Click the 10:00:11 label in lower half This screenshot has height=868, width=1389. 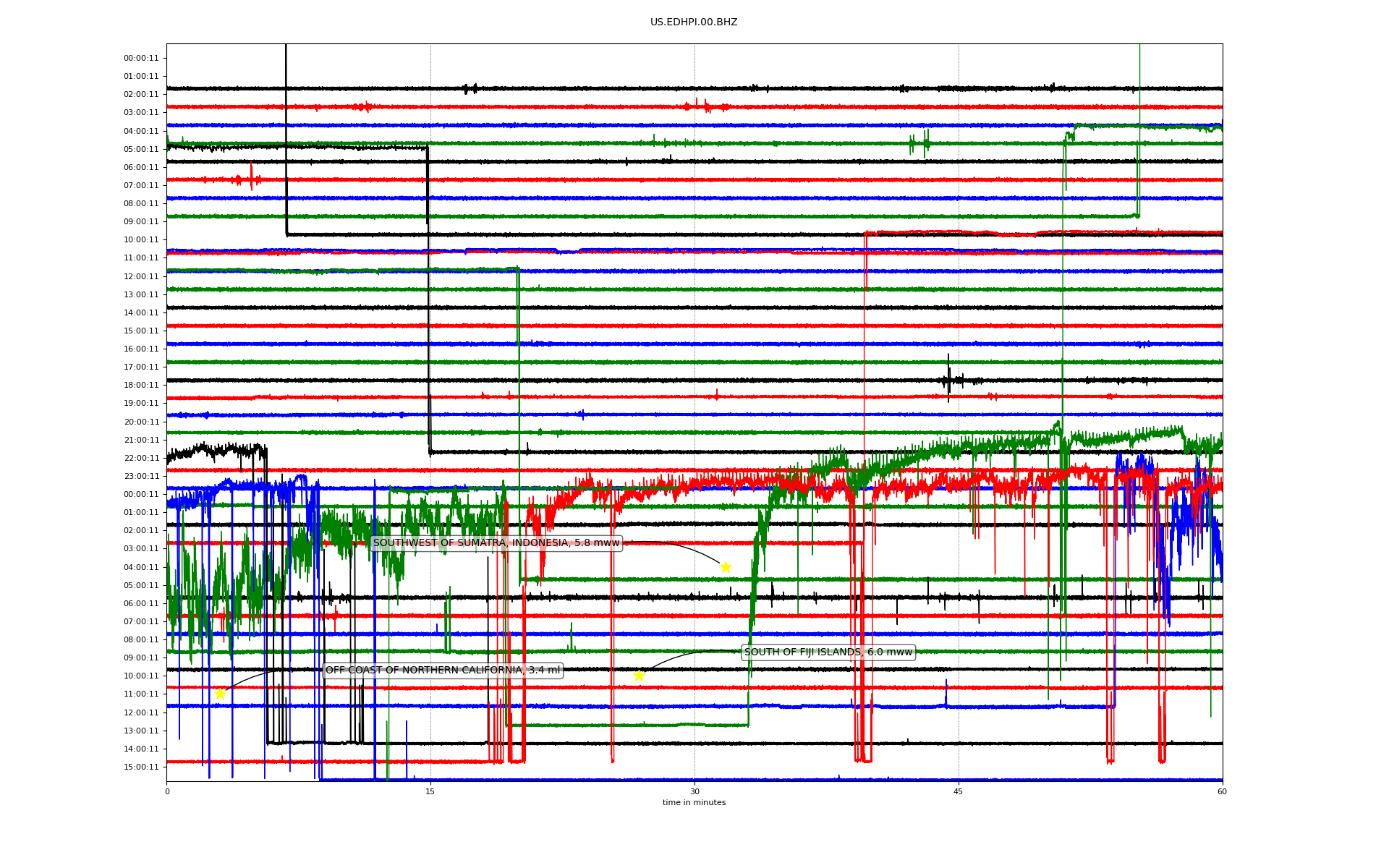click(x=141, y=676)
